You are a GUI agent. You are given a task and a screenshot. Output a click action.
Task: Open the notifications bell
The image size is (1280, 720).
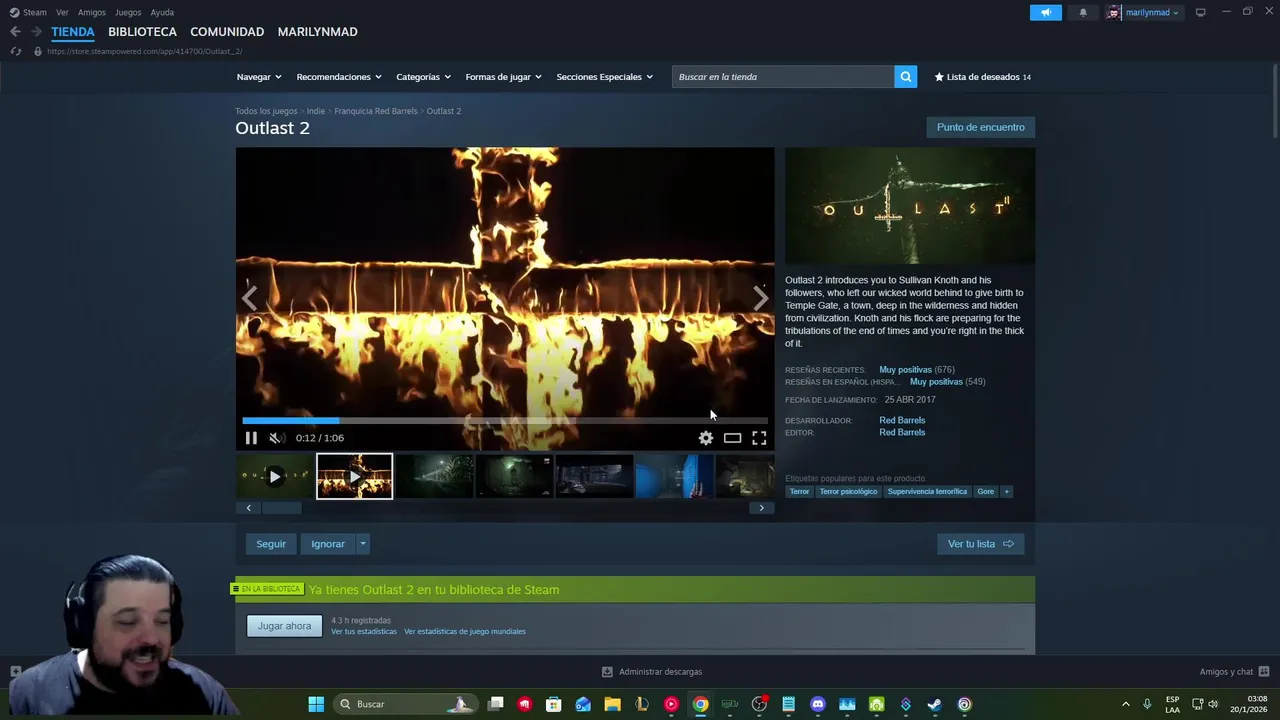pyautogui.click(x=1083, y=12)
